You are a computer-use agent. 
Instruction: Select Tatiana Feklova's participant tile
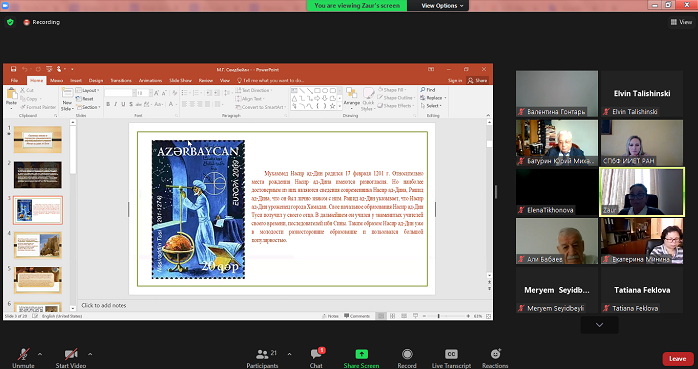641,290
